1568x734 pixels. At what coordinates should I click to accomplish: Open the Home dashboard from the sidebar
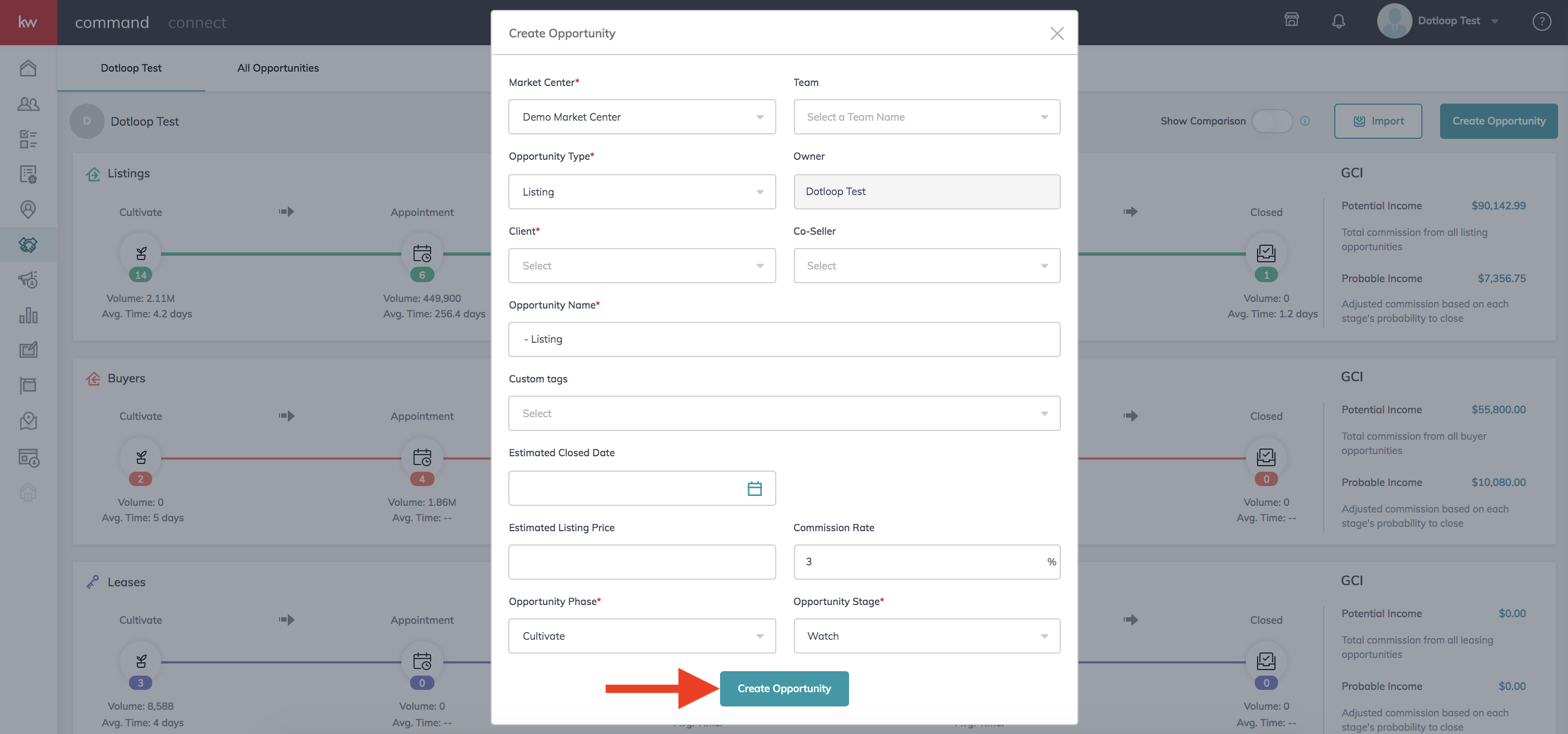pos(28,68)
